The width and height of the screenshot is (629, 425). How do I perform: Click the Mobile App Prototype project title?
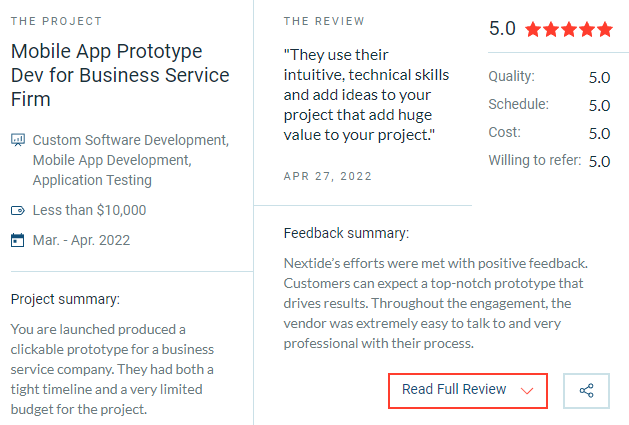tap(120, 75)
